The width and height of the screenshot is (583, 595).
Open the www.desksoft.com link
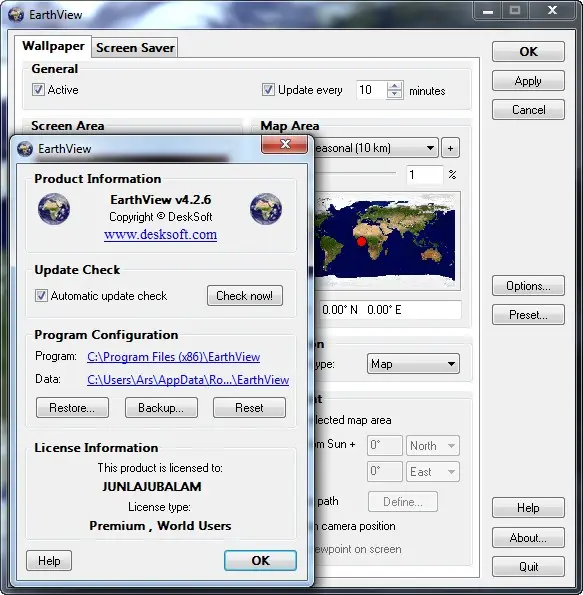point(161,235)
